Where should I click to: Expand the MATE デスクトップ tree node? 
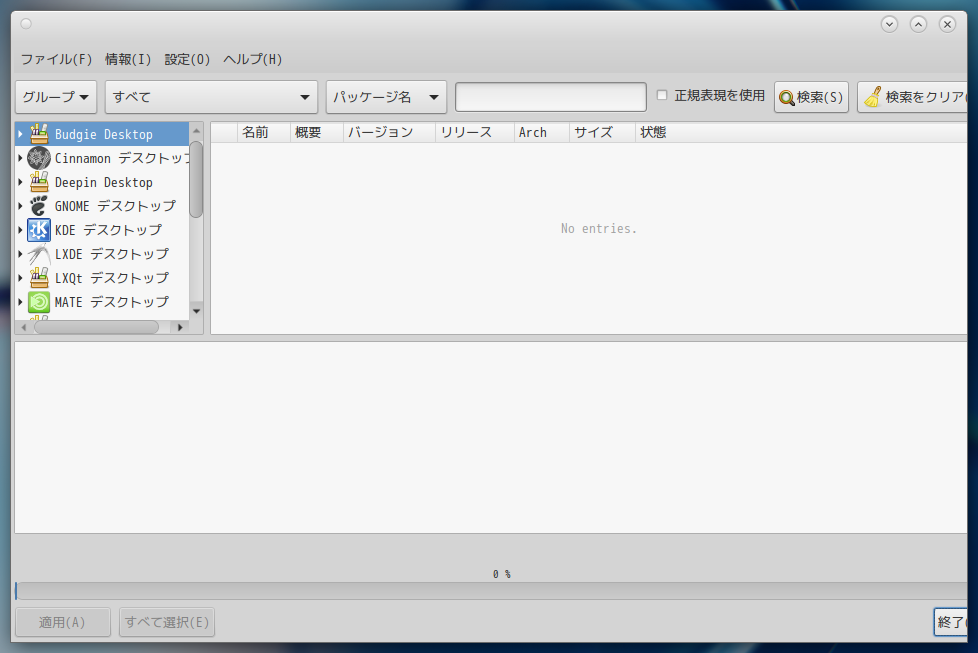(x=21, y=302)
